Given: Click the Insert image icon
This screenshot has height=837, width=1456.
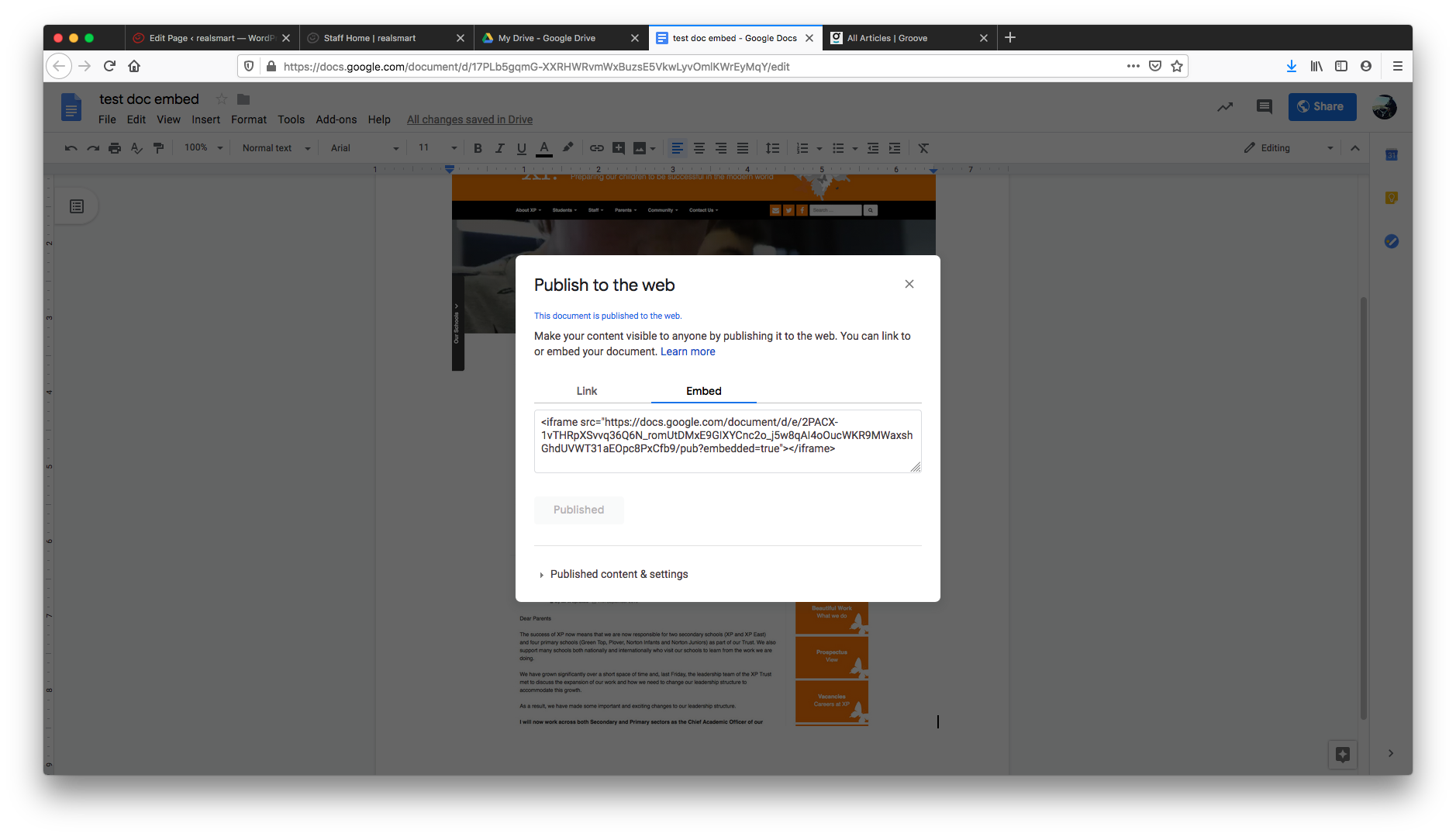Looking at the screenshot, I should (x=640, y=148).
